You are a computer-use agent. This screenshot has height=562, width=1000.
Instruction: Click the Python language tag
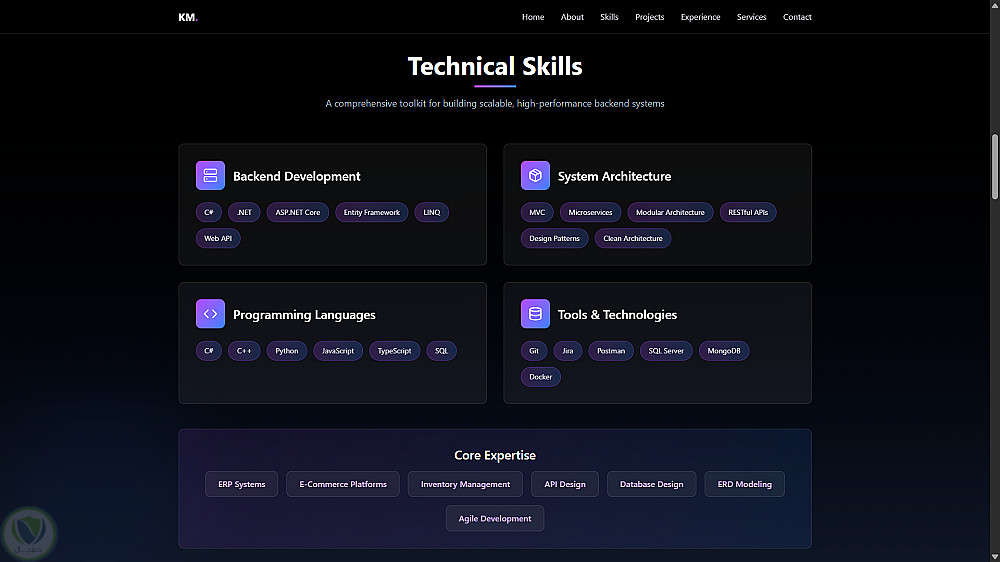coord(286,351)
